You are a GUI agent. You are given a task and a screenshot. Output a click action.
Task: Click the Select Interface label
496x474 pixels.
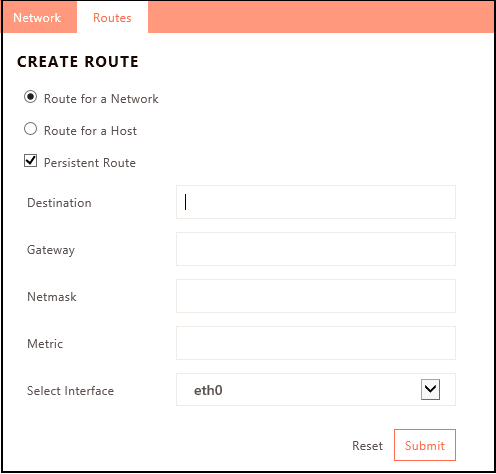pos(70,391)
